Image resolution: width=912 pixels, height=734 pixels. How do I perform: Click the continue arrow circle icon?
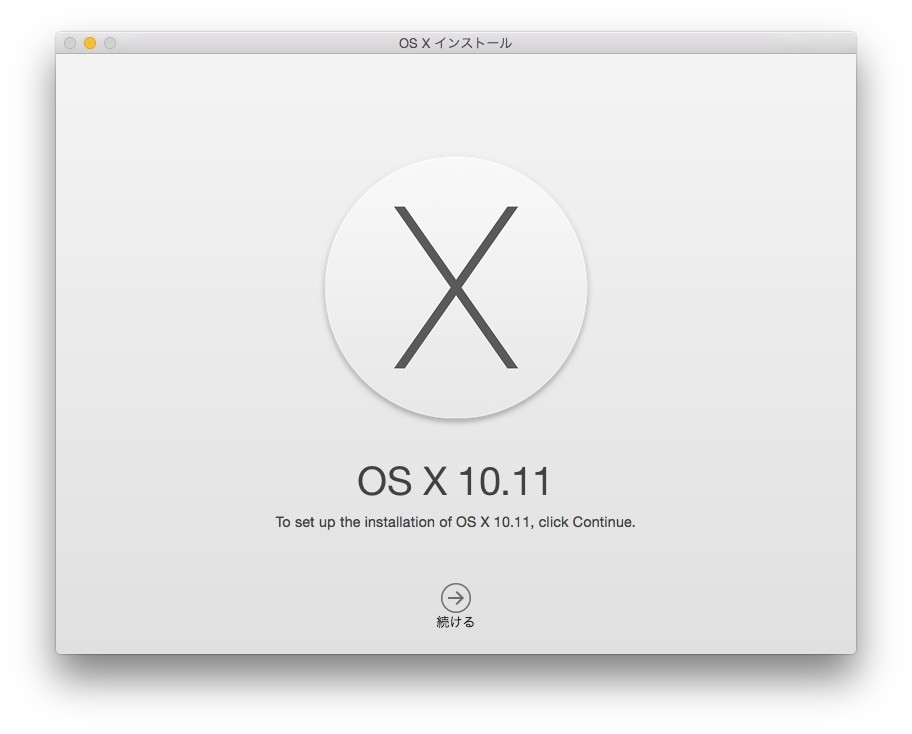pyautogui.click(x=455, y=597)
